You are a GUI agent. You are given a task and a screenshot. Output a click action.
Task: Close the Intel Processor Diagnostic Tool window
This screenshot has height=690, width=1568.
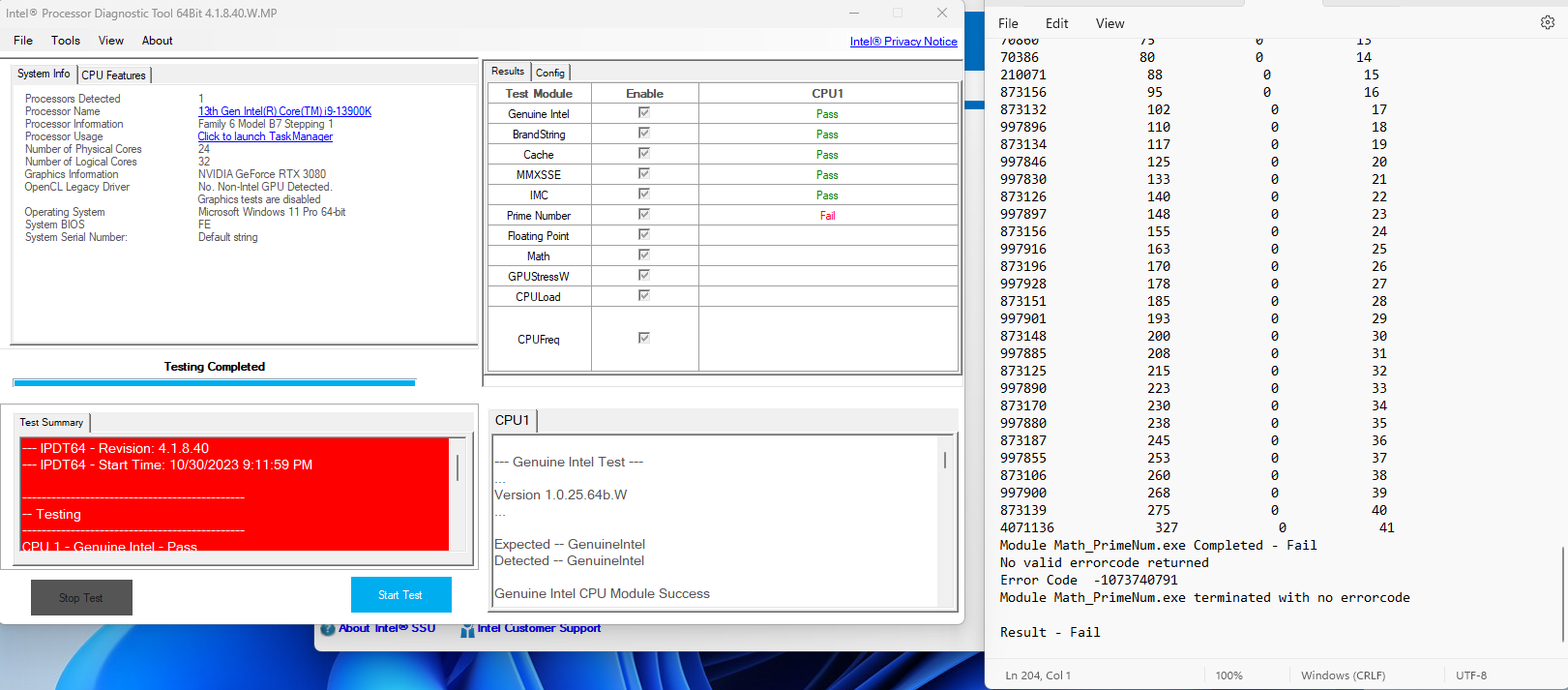pyautogui.click(x=941, y=13)
